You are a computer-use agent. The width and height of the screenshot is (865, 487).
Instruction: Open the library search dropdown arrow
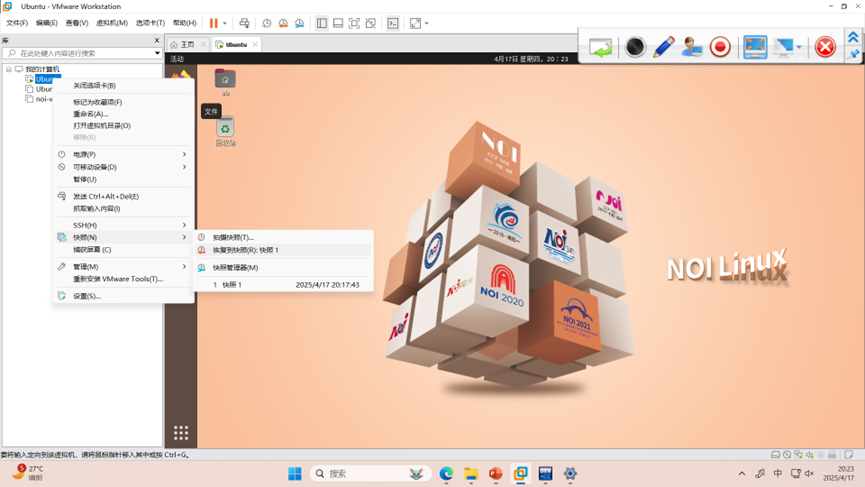[x=157, y=53]
